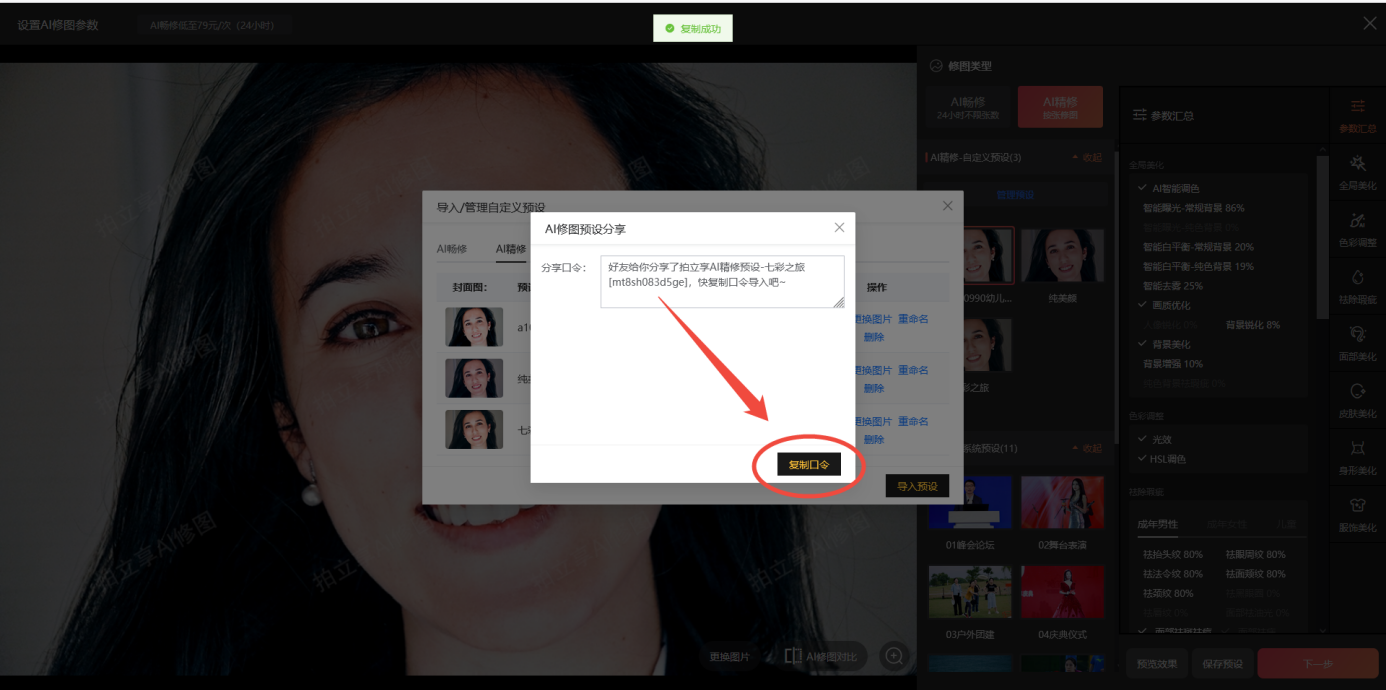
Task: Select the 成年男性 tab
Action: click(1160, 524)
